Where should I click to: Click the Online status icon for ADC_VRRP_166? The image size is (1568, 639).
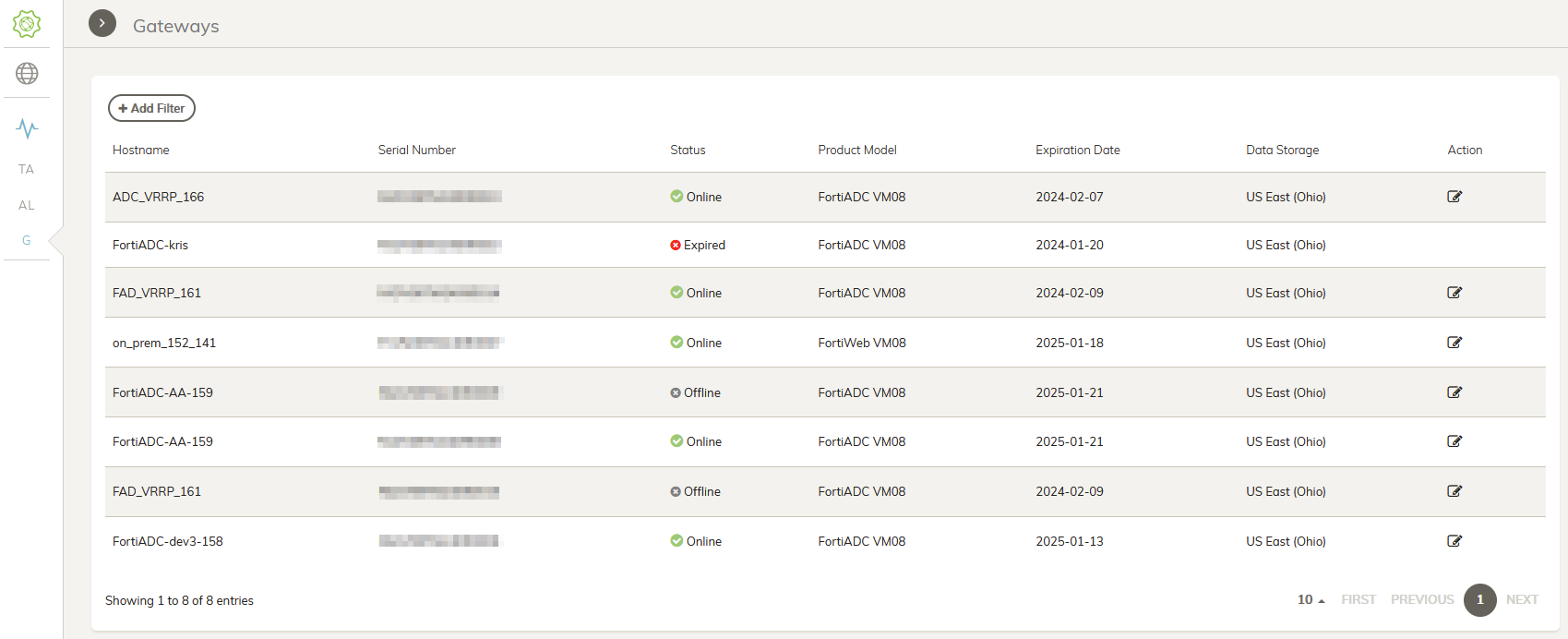pos(676,196)
